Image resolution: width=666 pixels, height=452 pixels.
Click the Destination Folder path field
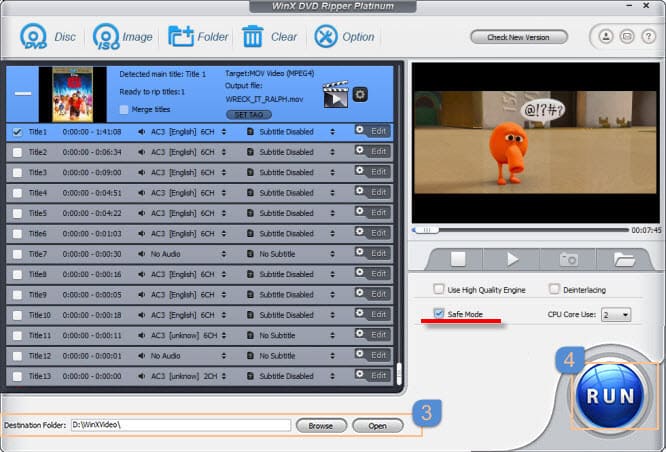pyautogui.click(x=181, y=425)
